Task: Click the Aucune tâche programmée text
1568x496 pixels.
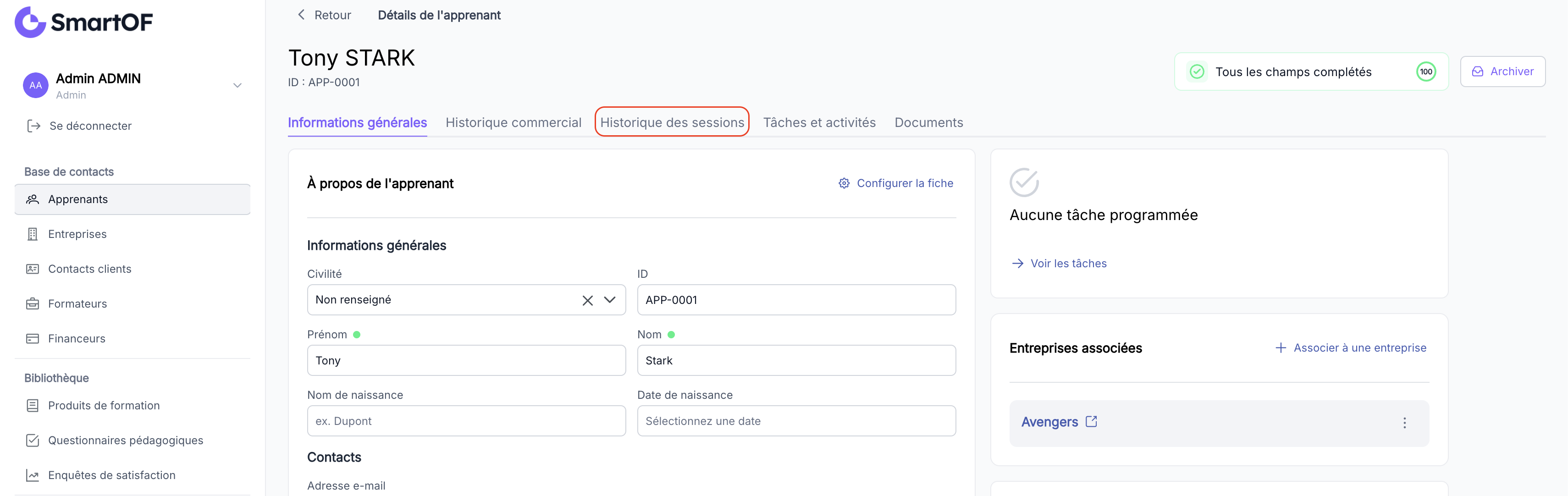Action: [x=1104, y=215]
